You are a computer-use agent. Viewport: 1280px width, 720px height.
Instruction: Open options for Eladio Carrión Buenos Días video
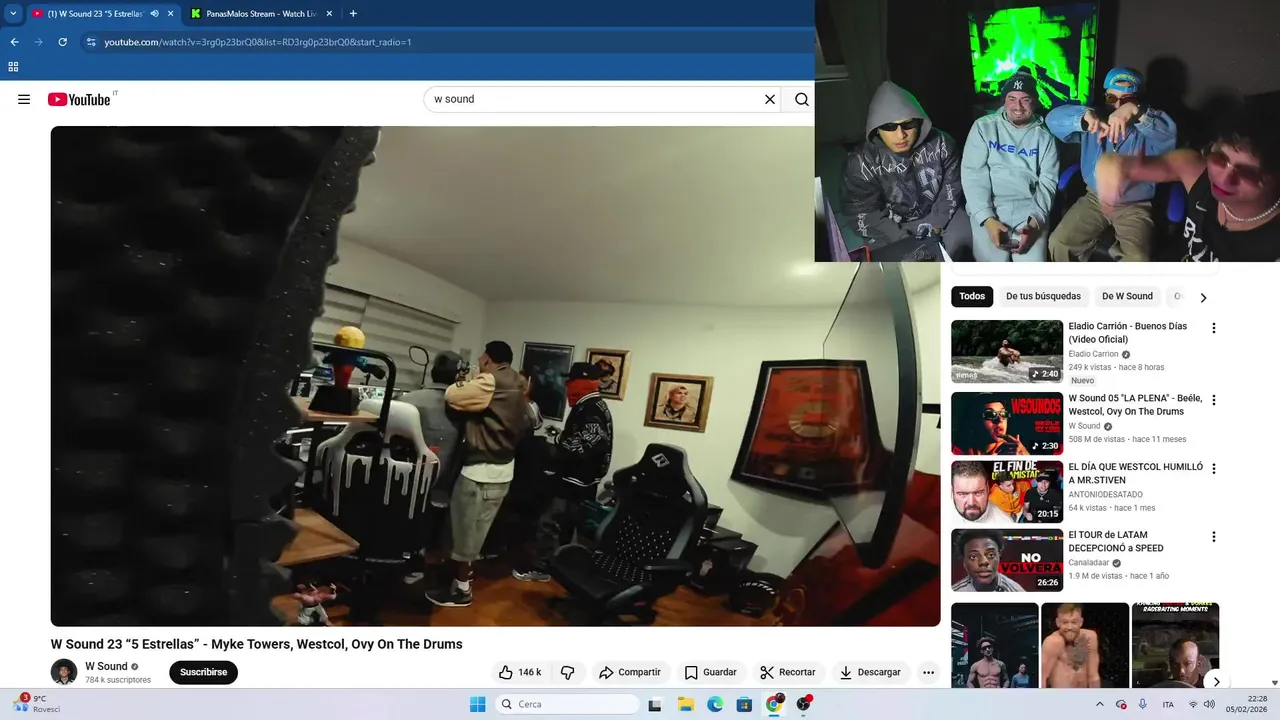[x=1214, y=328]
